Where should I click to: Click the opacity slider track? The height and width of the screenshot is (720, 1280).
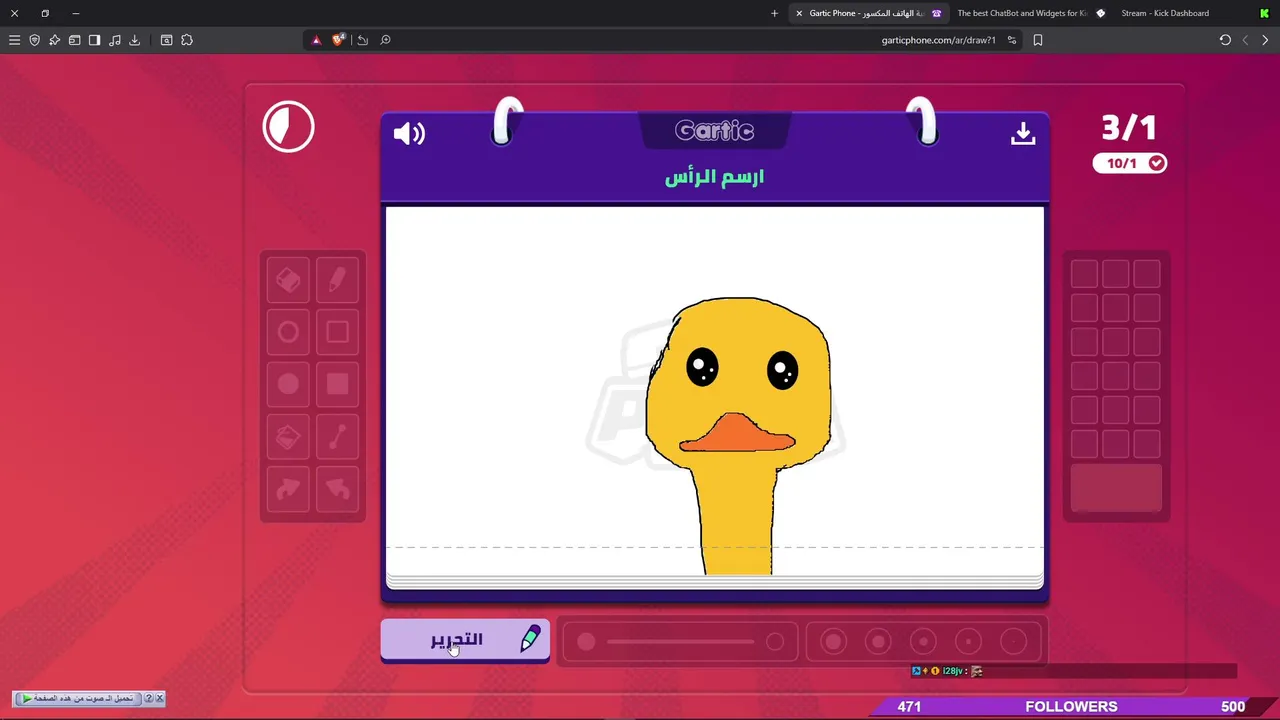pyautogui.click(x=680, y=642)
